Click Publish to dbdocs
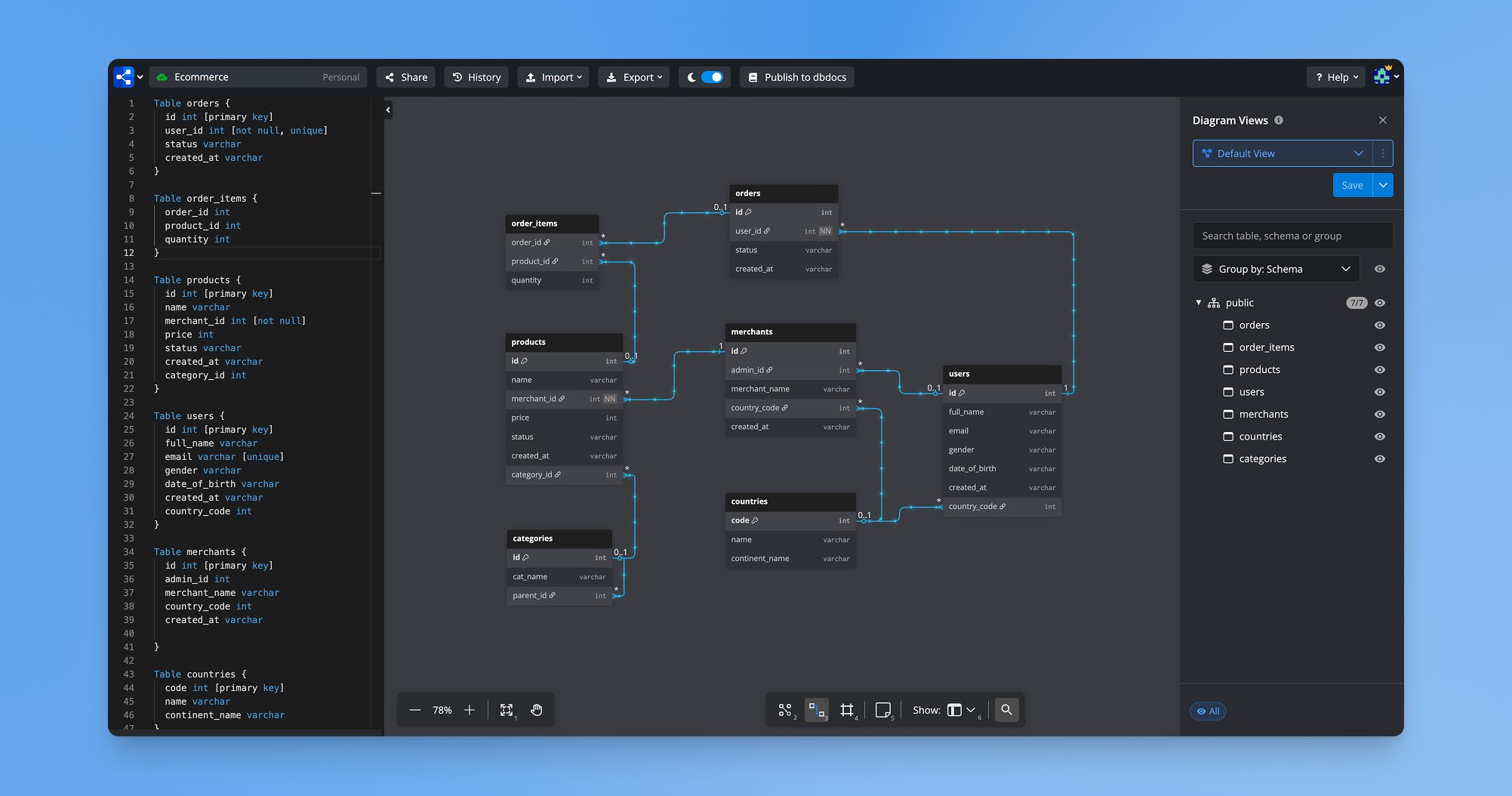Image resolution: width=1512 pixels, height=796 pixels. [796, 76]
